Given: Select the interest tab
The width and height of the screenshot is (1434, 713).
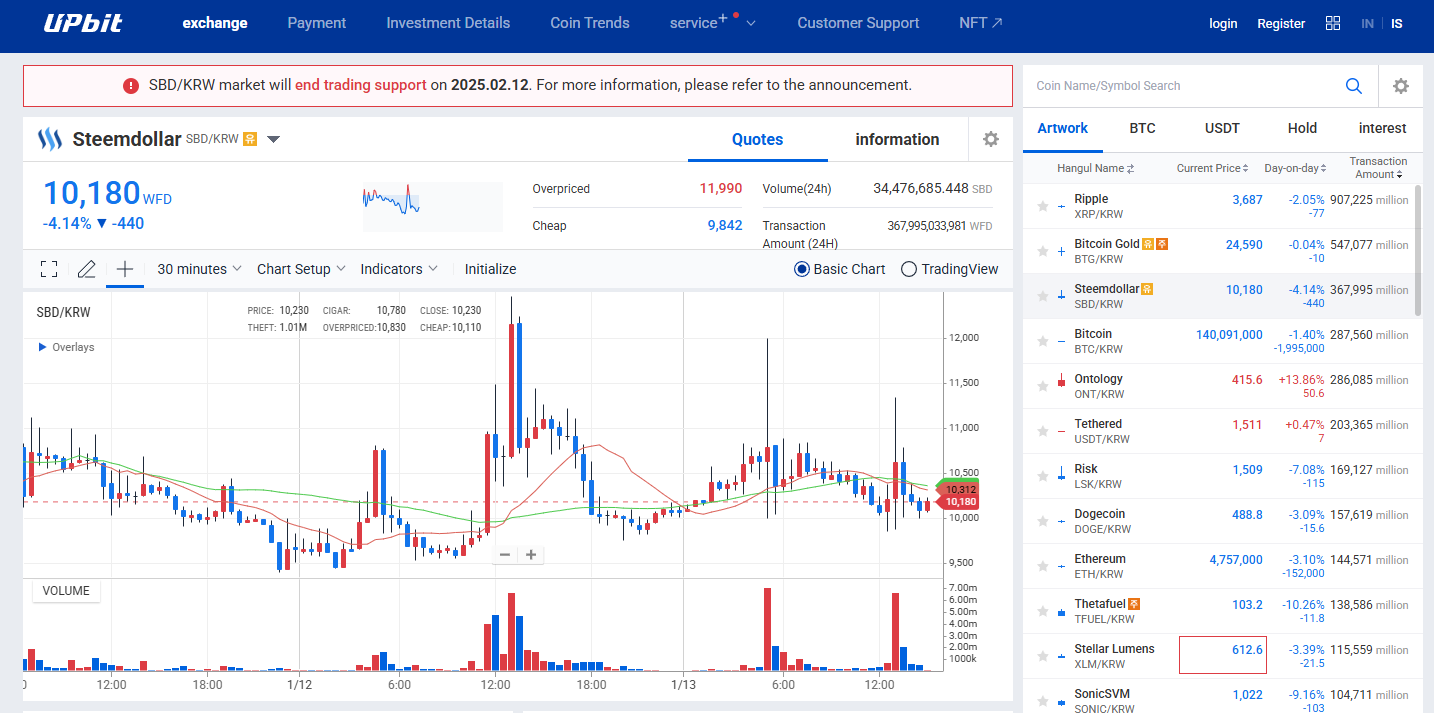Looking at the screenshot, I should pyautogui.click(x=1382, y=128).
